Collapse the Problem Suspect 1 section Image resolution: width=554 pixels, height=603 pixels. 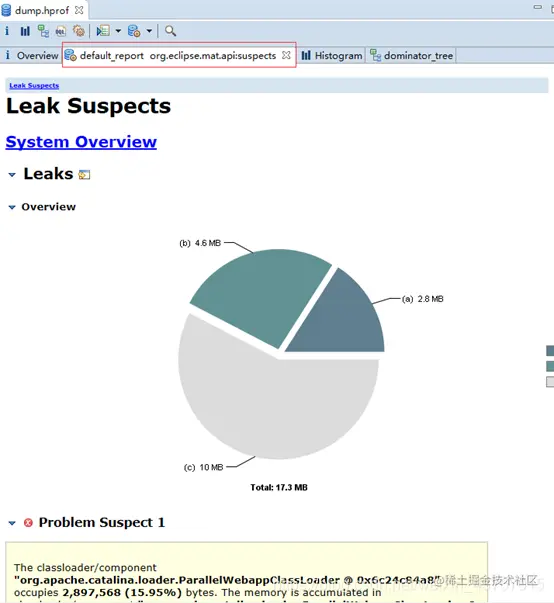click(12, 523)
